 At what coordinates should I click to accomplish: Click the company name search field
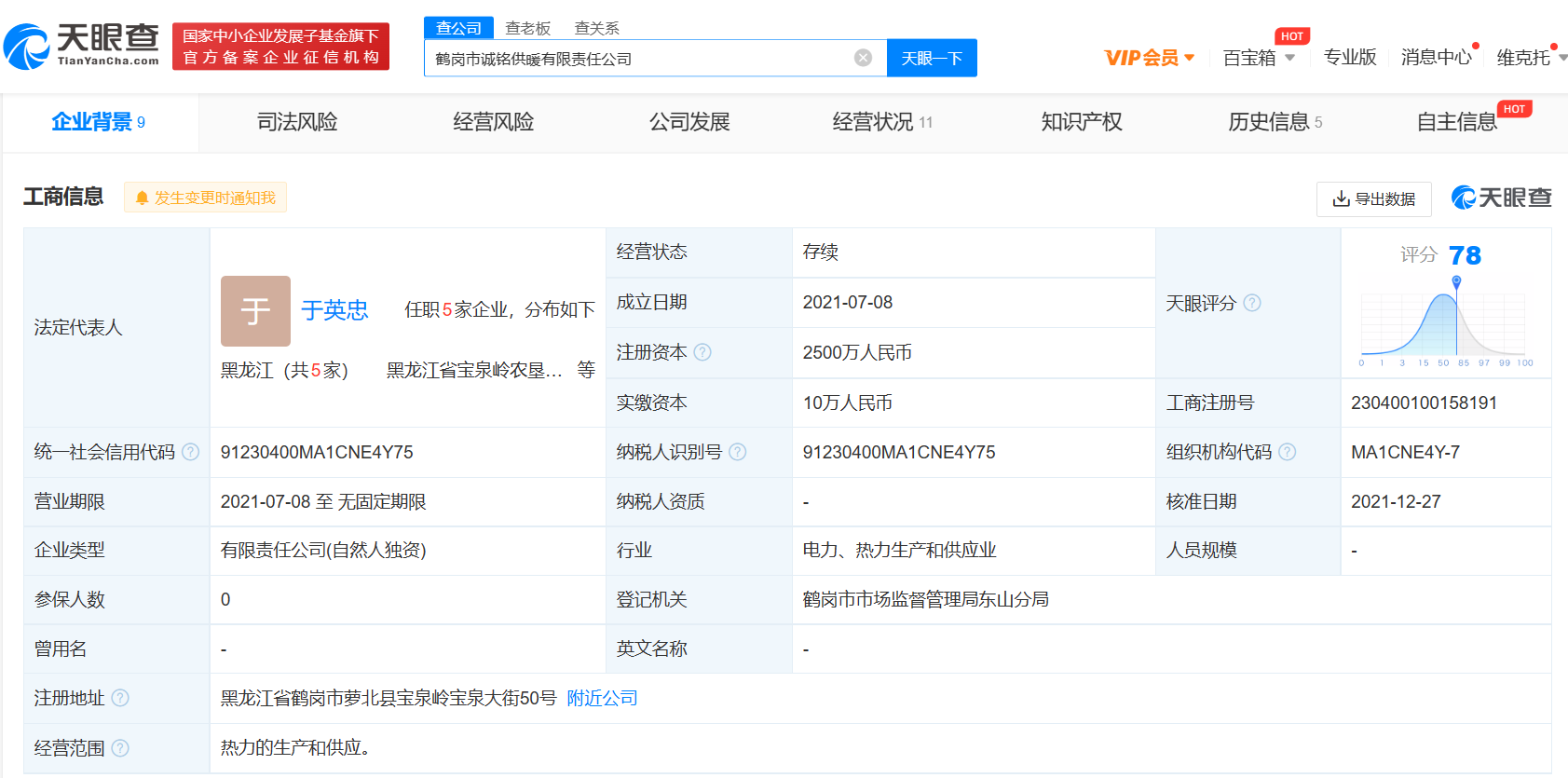point(638,59)
